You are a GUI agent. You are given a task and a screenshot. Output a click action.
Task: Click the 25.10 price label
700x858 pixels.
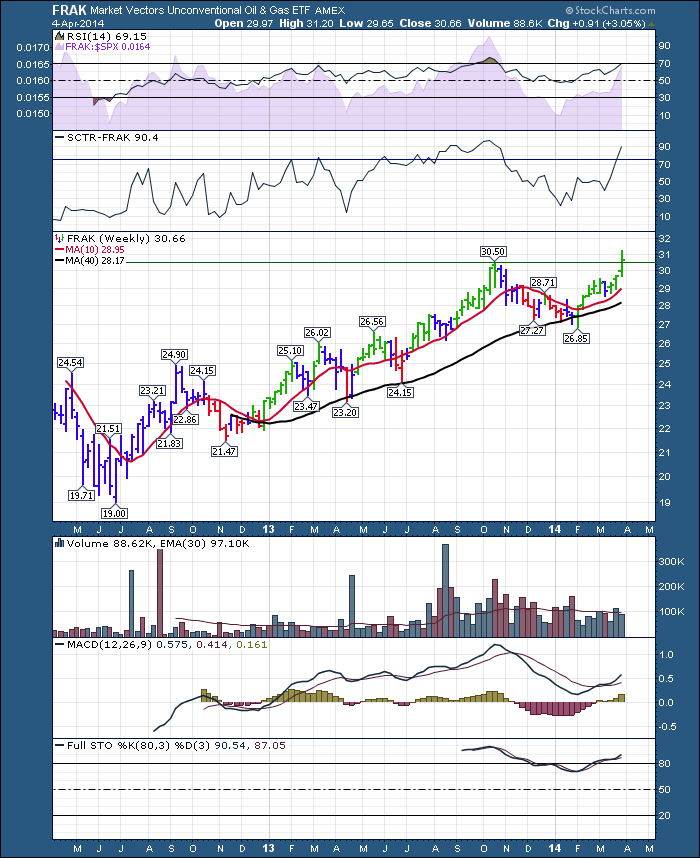click(x=290, y=350)
